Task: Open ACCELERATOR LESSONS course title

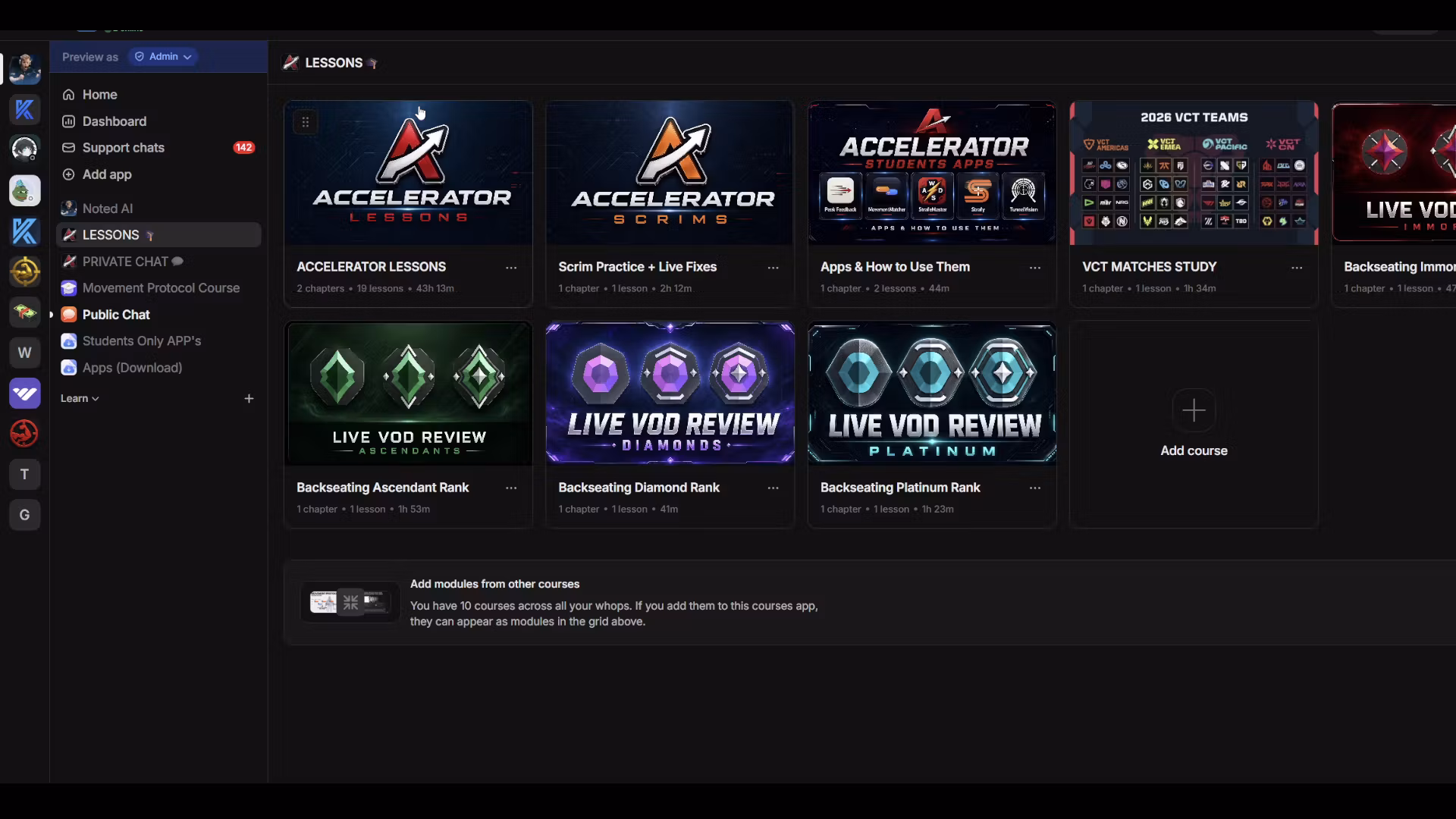Action: [x=371, y=267]
